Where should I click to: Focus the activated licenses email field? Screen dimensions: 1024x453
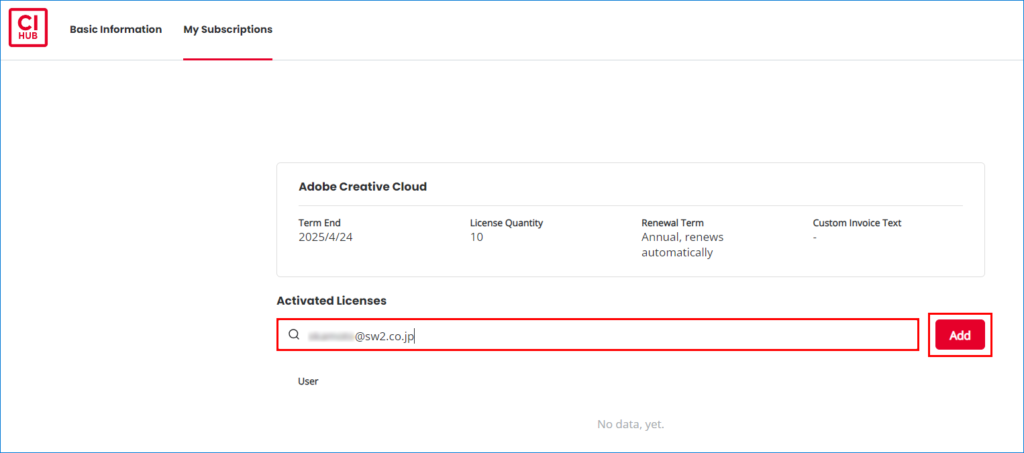pos(598,335)
